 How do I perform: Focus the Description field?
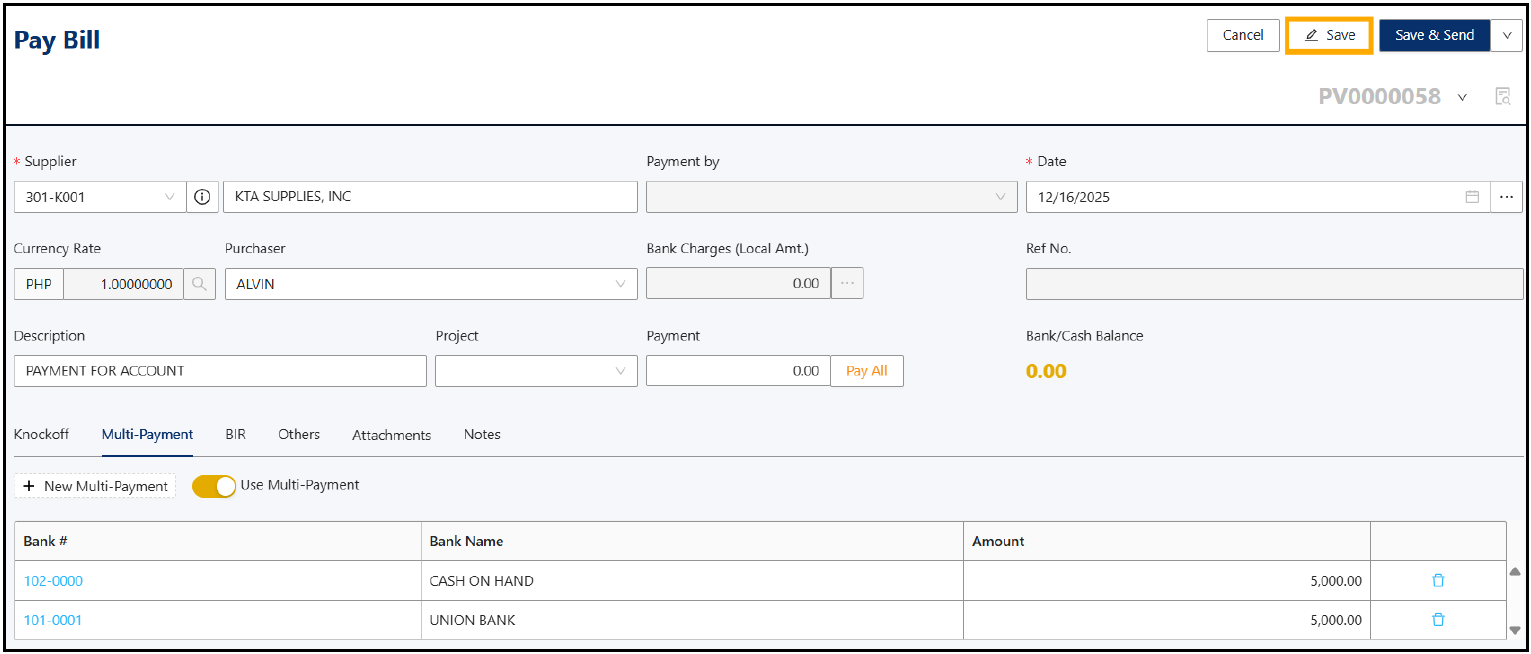(x=220, y=371)
